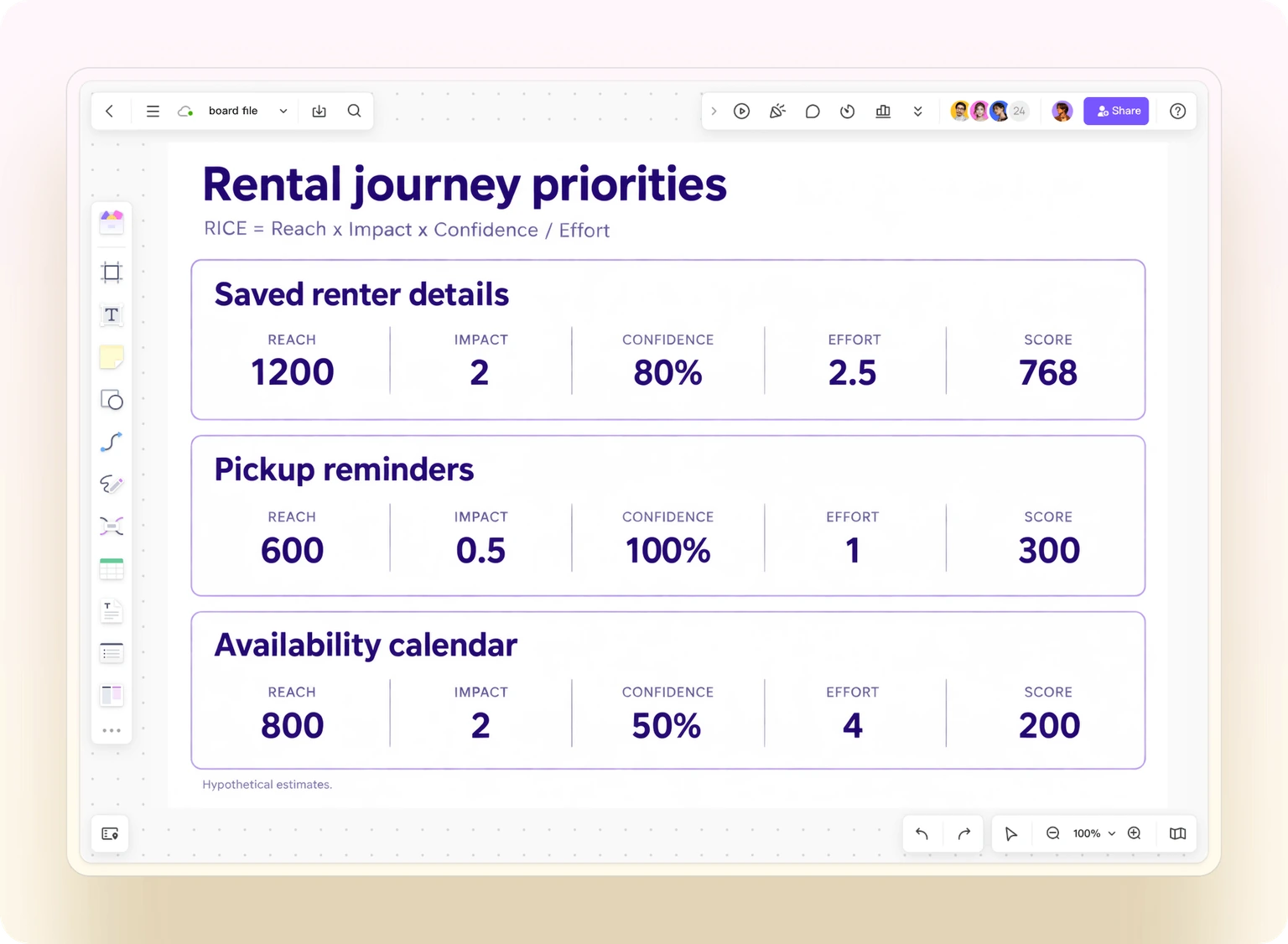Open the frames panel icon bottom-left
The width and height of the screenshot is (1288, 944).
point(110,833)
